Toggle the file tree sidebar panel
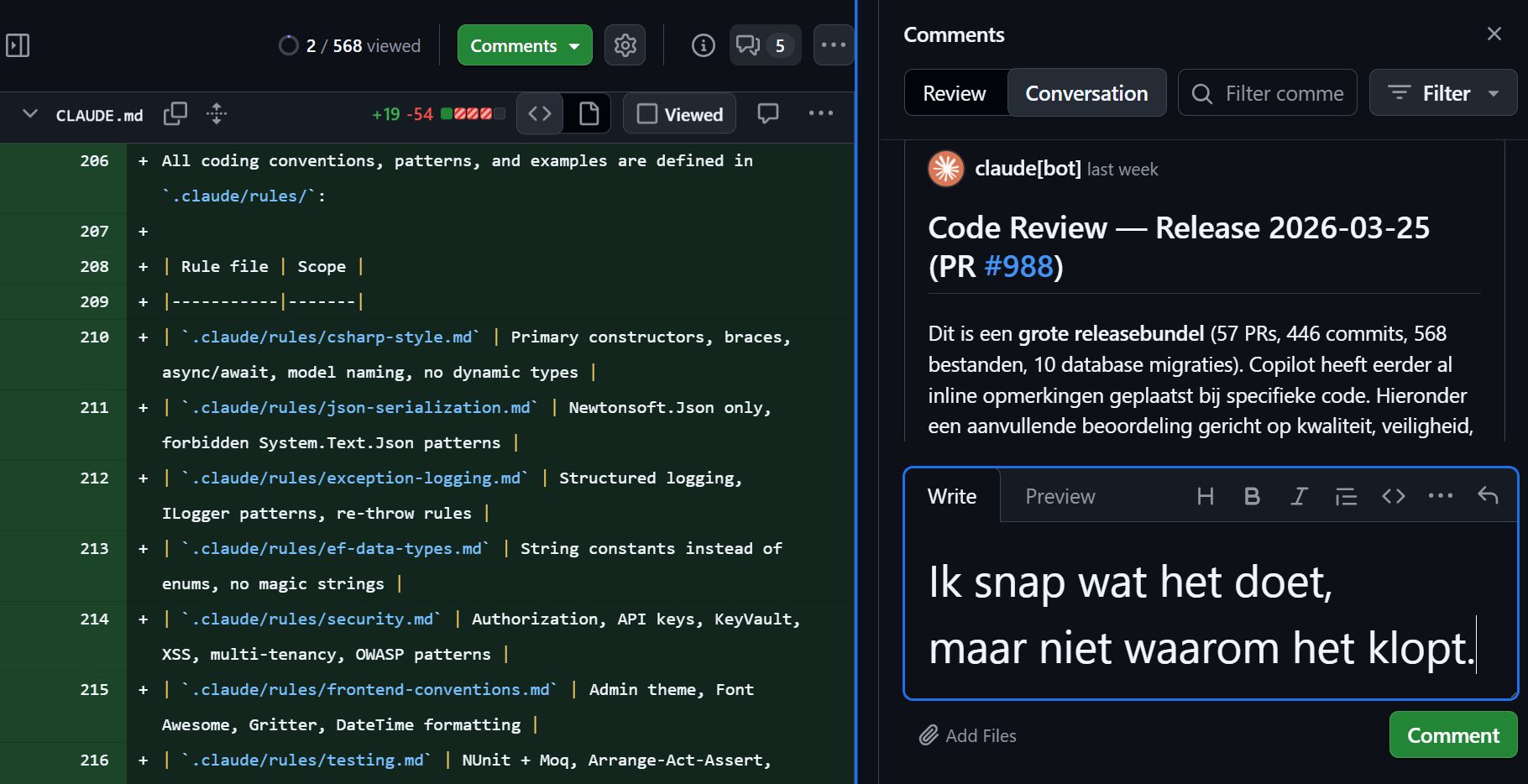This screenshot has height=784, width=1528. point(18,45)
